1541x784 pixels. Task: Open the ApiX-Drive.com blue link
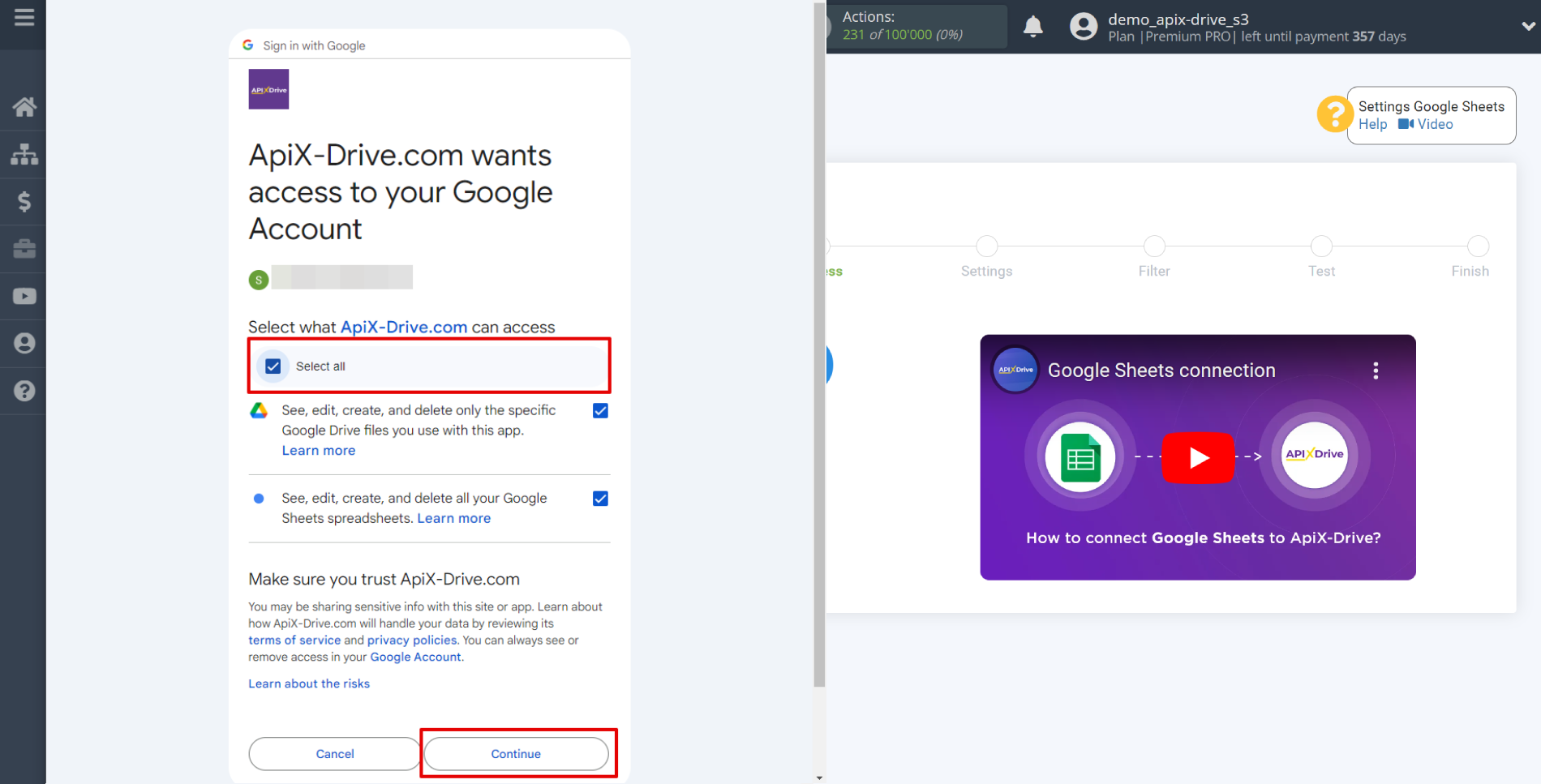pyautogui.click(x=404, y=327)
